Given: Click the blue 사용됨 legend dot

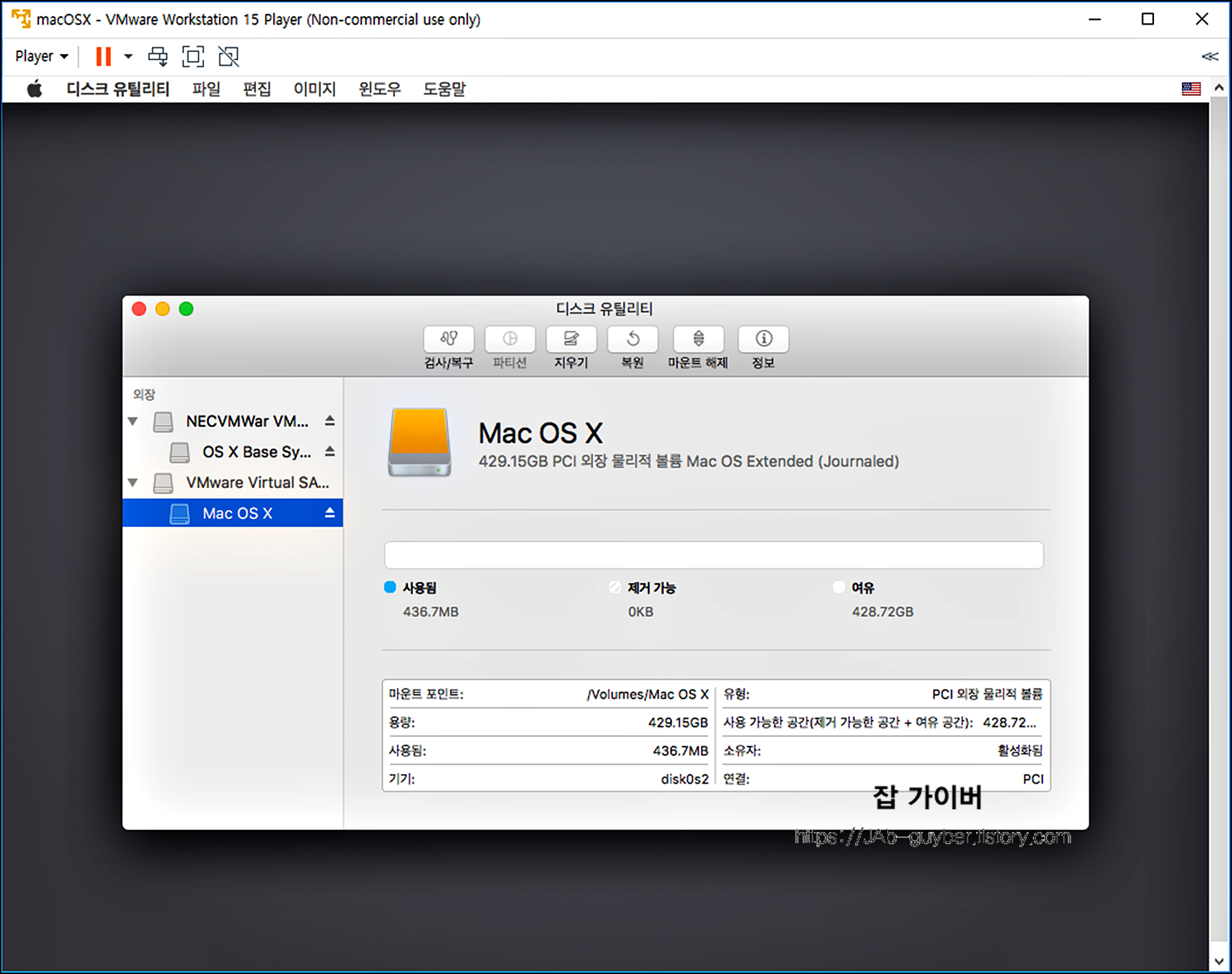Looking at the screenshot, I should tap(390, 587).
